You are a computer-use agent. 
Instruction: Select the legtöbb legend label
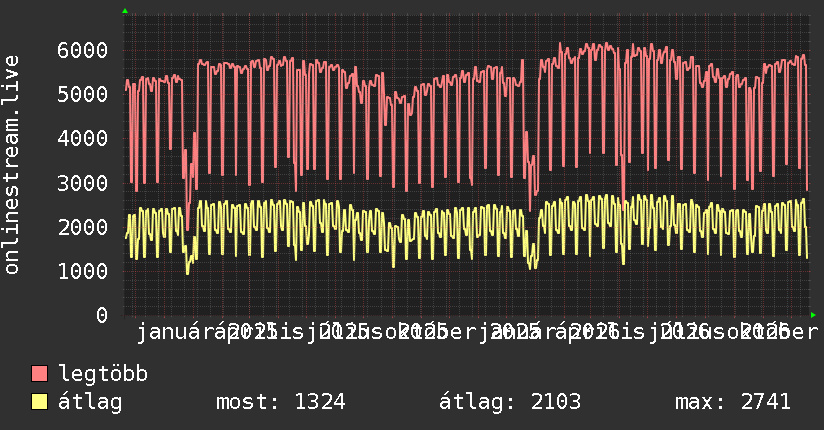pyautogui.click(x=103, y=374)
